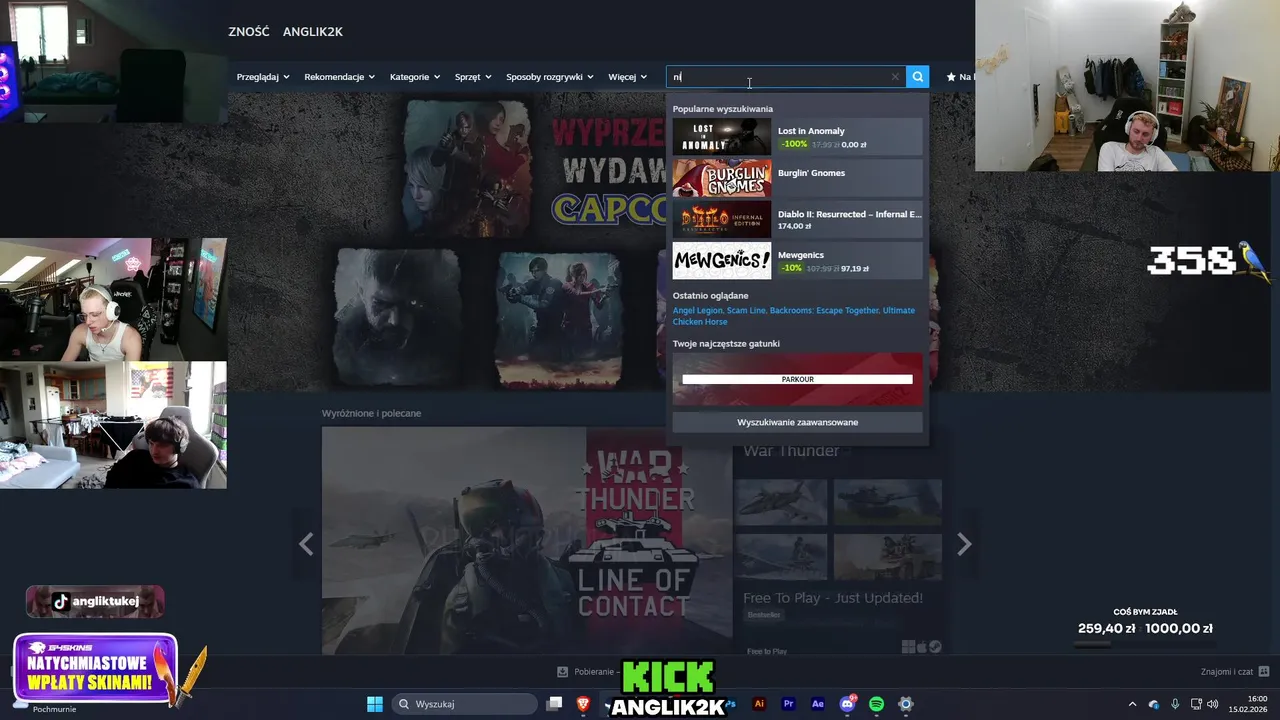Screen dimensions: 1280x720
Task: Go to next featured carousel item
Action: tap(964, 544)
